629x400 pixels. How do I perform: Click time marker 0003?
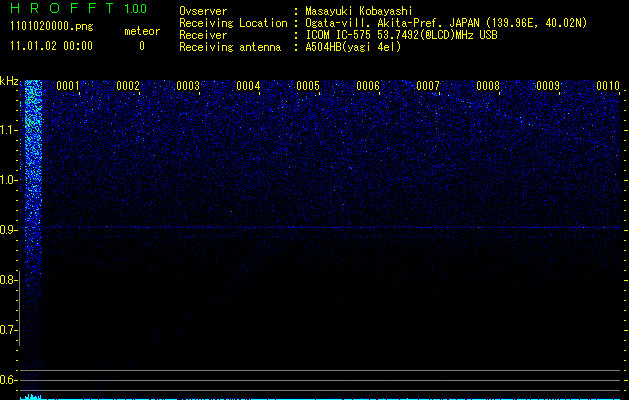click(x=188, y=86)
